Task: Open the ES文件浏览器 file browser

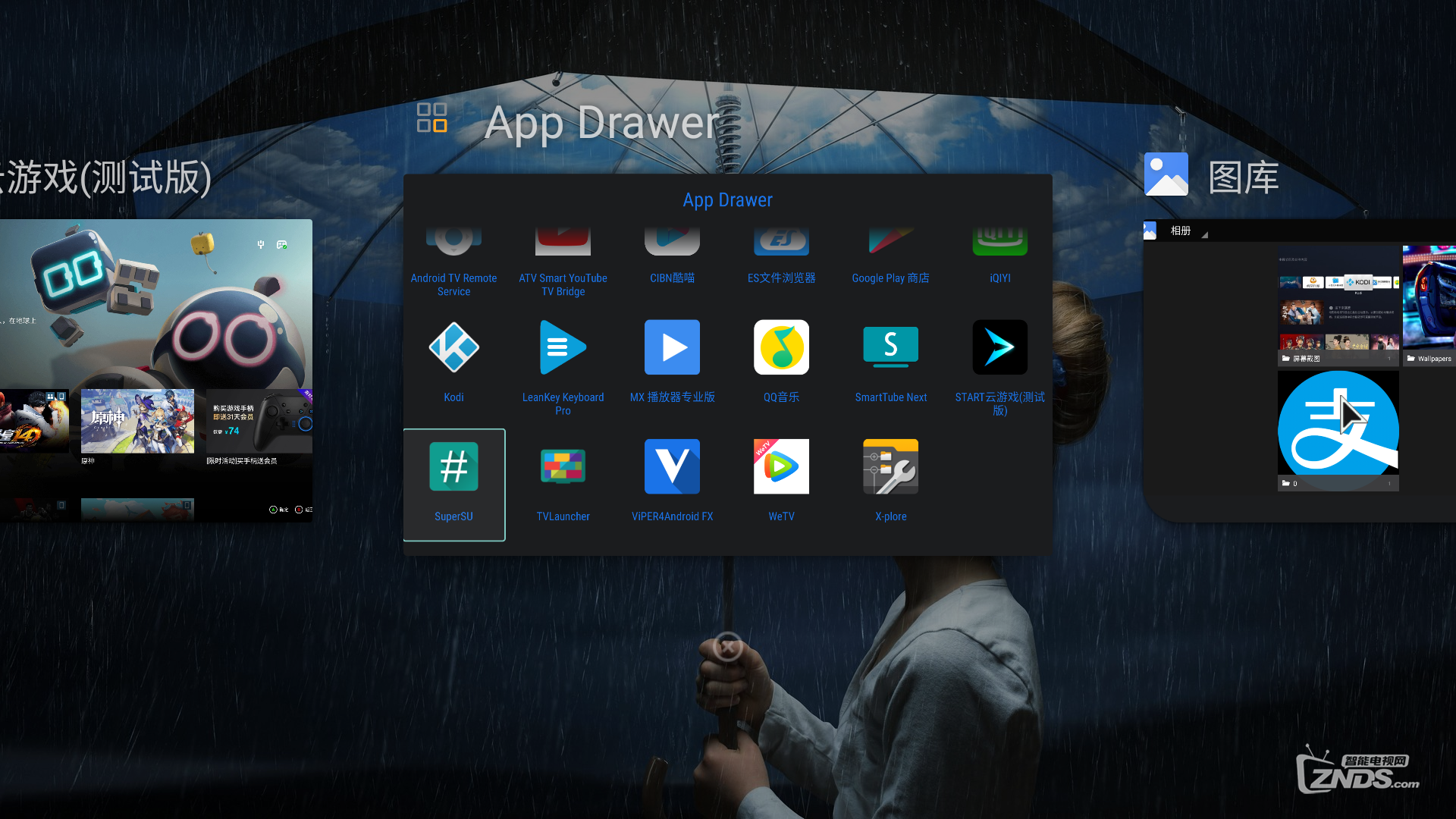Action: 781,239
